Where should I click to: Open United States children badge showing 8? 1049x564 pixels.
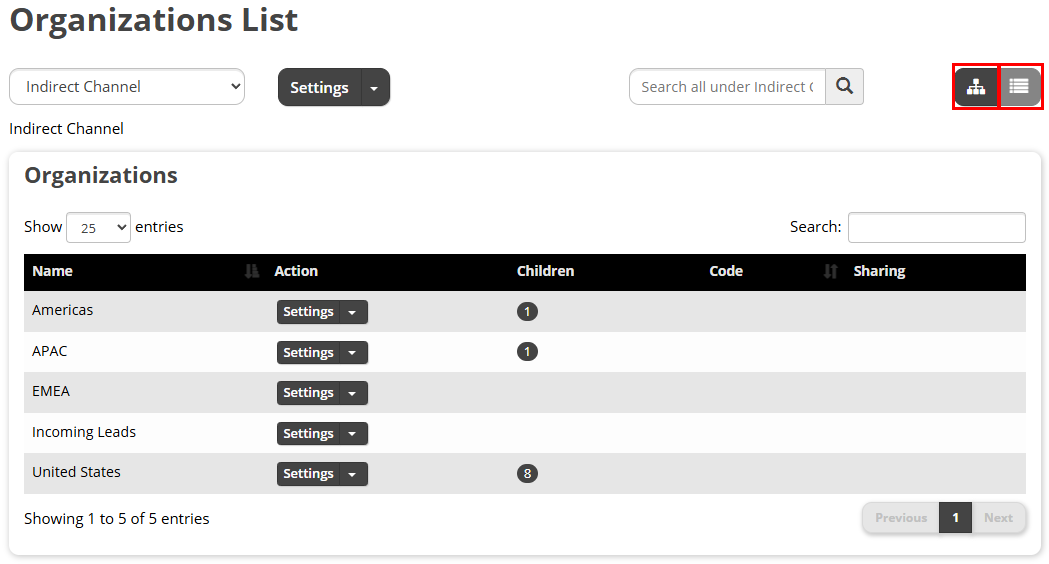527,474
